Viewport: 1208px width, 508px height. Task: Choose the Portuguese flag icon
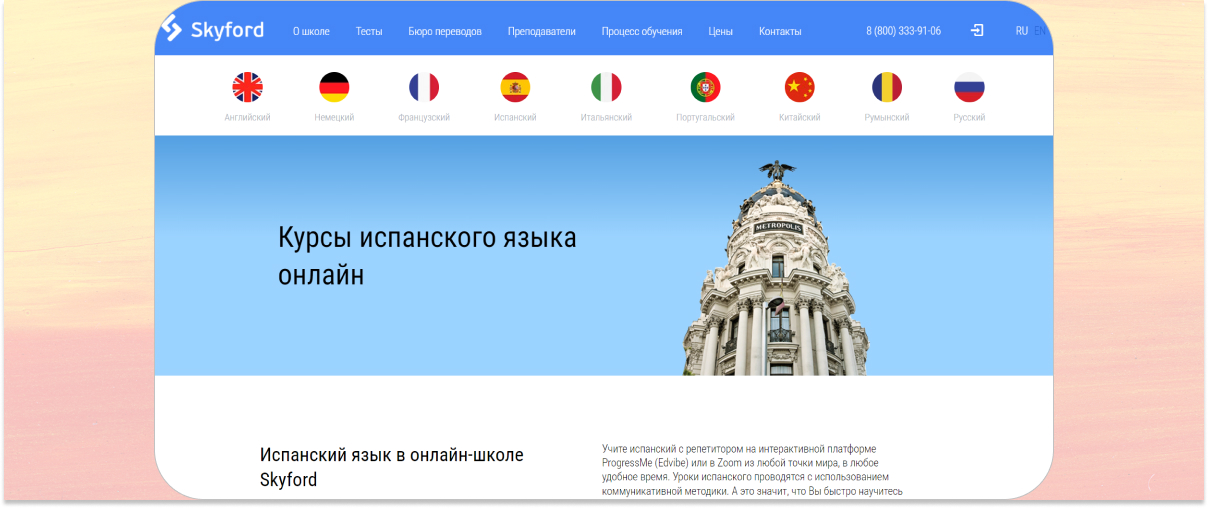click(x=705, y=88)
